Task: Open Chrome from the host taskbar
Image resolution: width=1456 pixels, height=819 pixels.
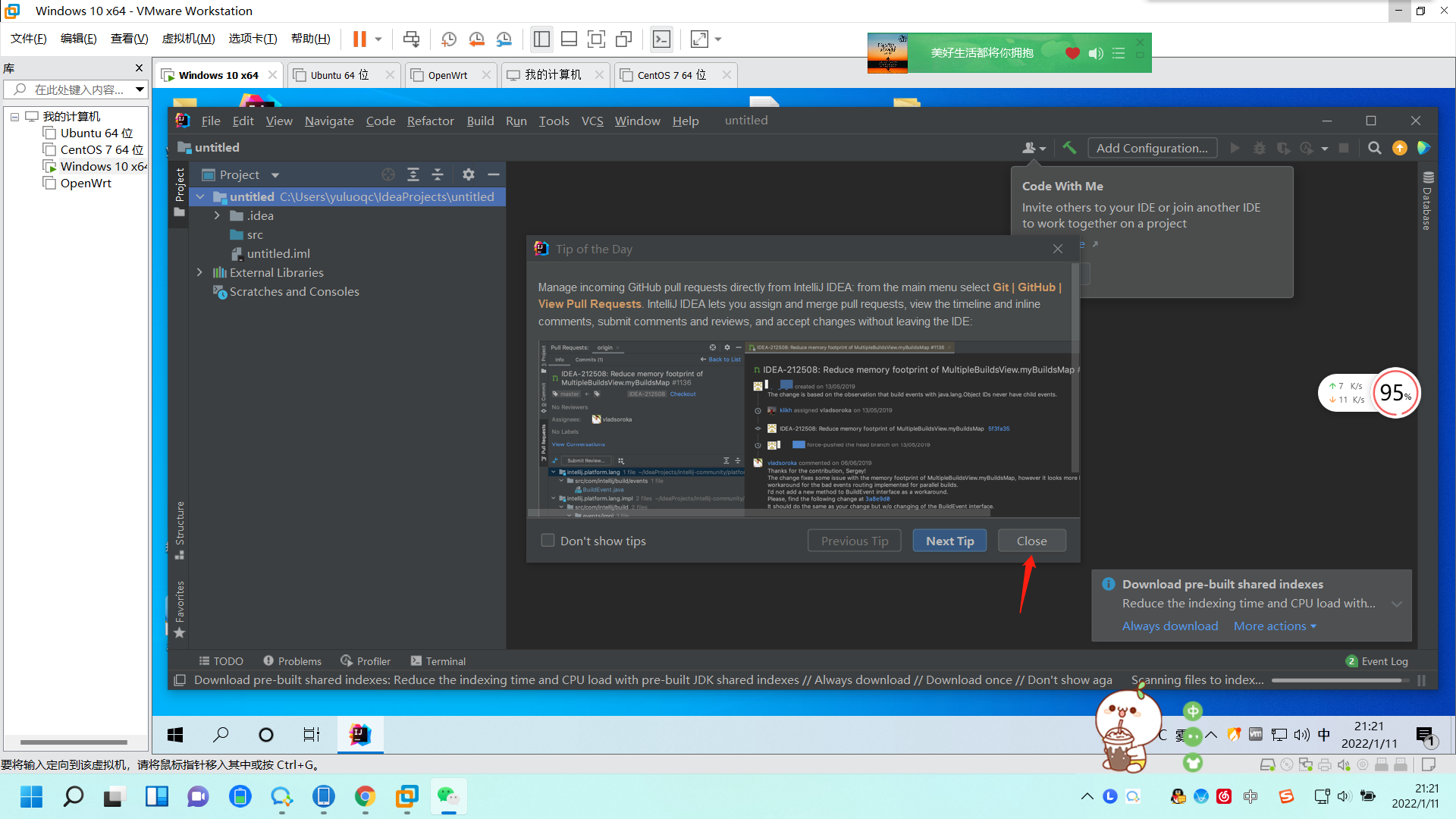Action: pos(365,796)
